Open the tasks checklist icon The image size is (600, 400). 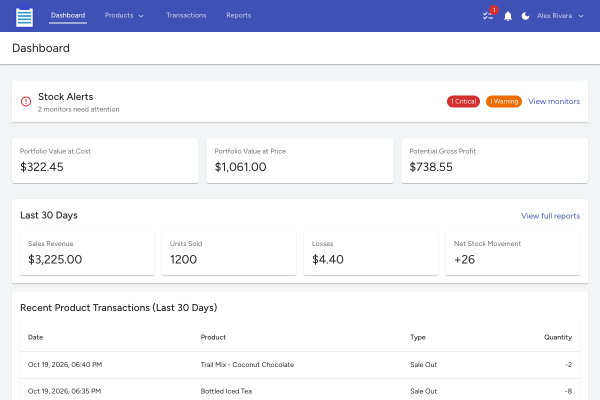pyautogui.click(x=488, y=16)
